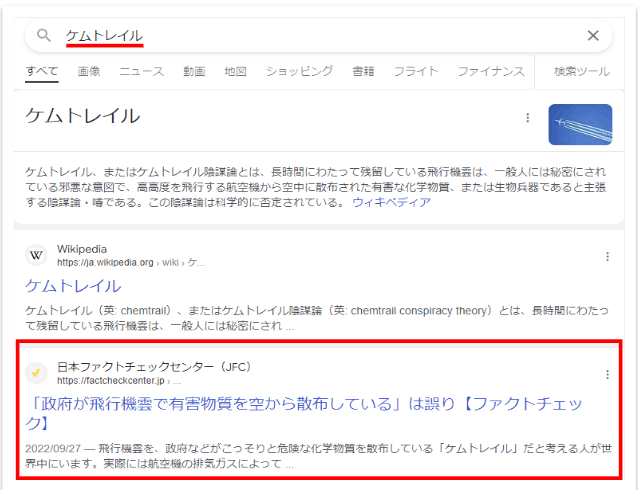Open the ケムトレイル Wikipedia result title
Image resolution: width=638 pixels, height=490 pixels.
[73, 286]
